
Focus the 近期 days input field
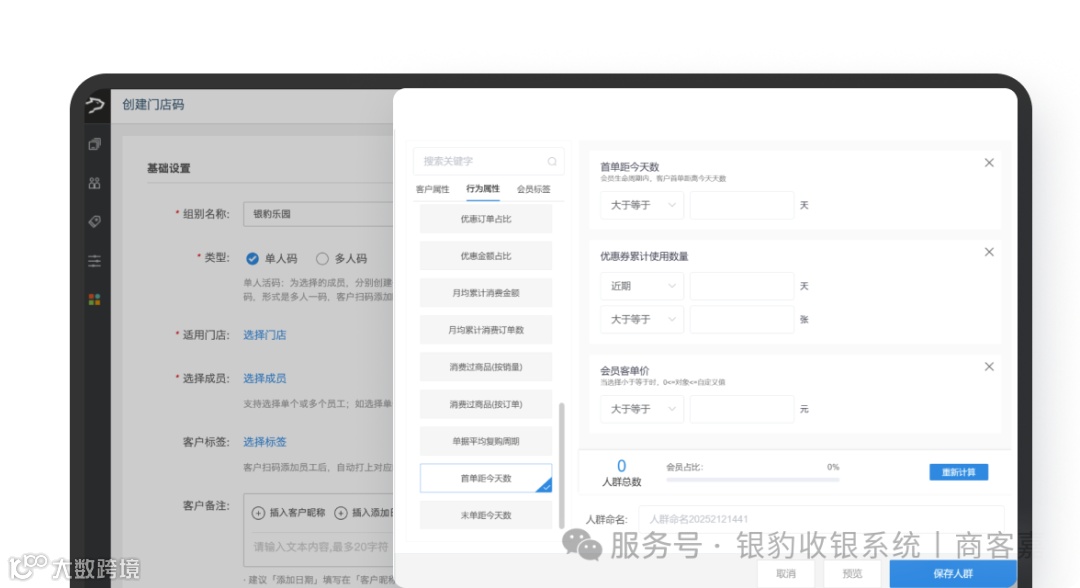(742, 286)
